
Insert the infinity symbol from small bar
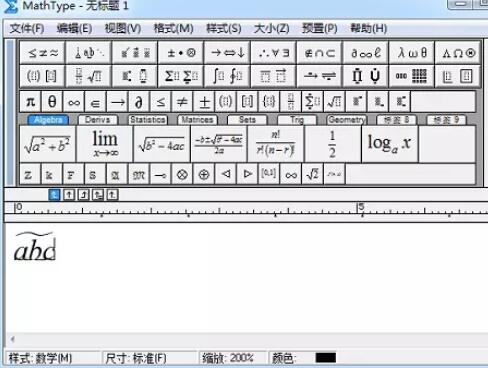point(74,102)
